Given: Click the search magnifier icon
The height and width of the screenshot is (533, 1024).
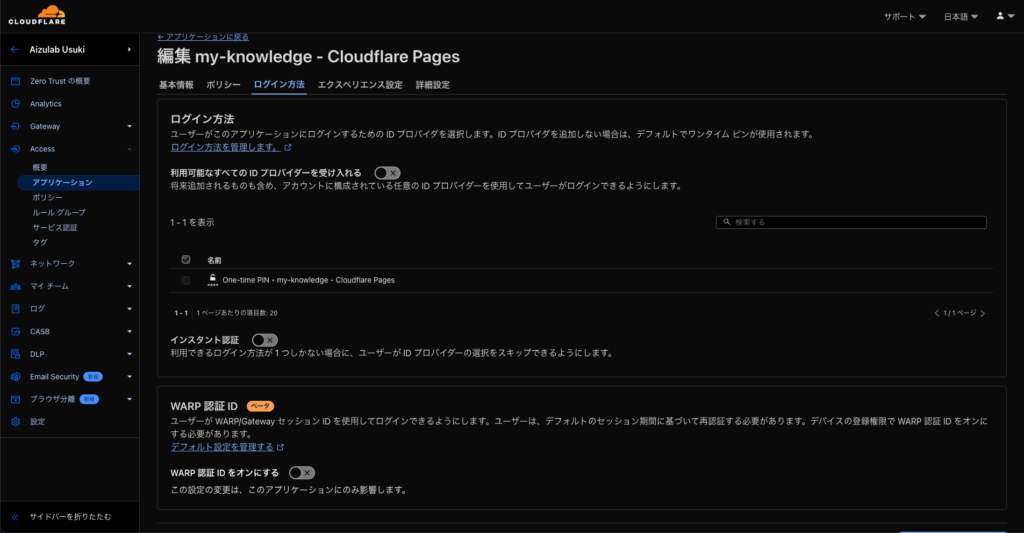Looking at the screenshot, I should point(727,222).
